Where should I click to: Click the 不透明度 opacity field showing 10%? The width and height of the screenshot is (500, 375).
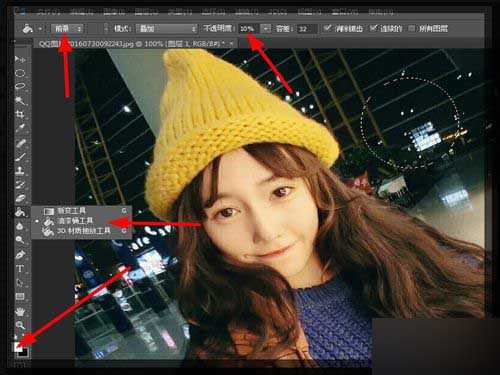click(249, 29)
